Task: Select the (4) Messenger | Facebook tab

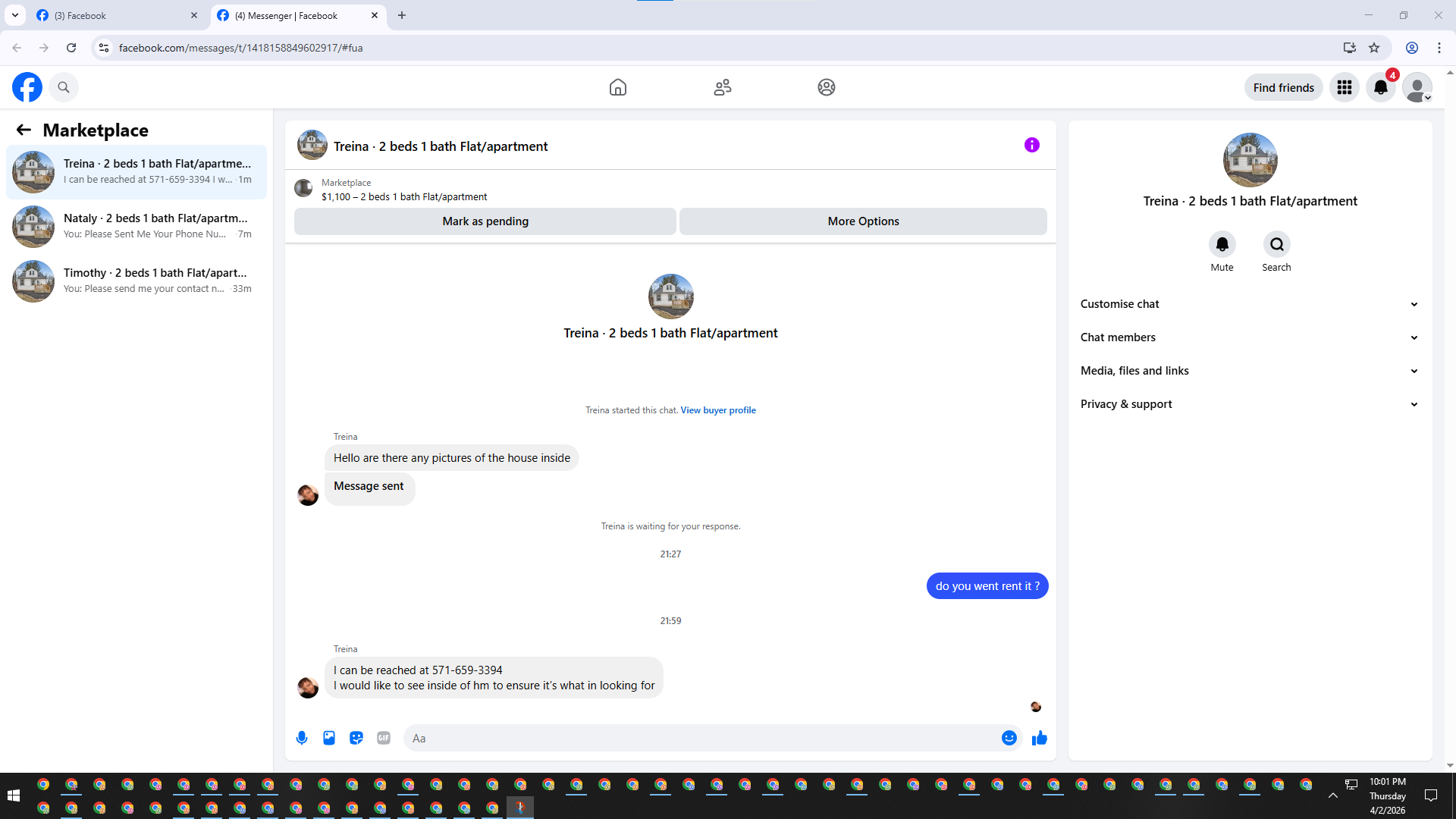Action: click(298, 15)
